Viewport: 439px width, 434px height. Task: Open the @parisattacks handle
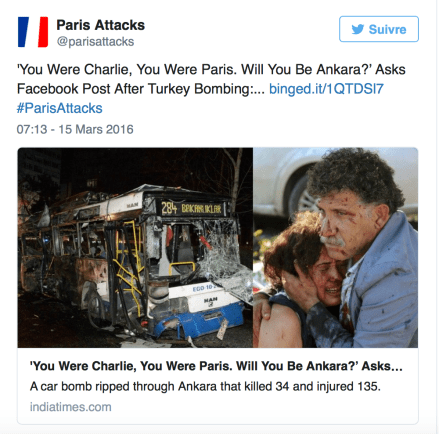(x=95, y=42)
